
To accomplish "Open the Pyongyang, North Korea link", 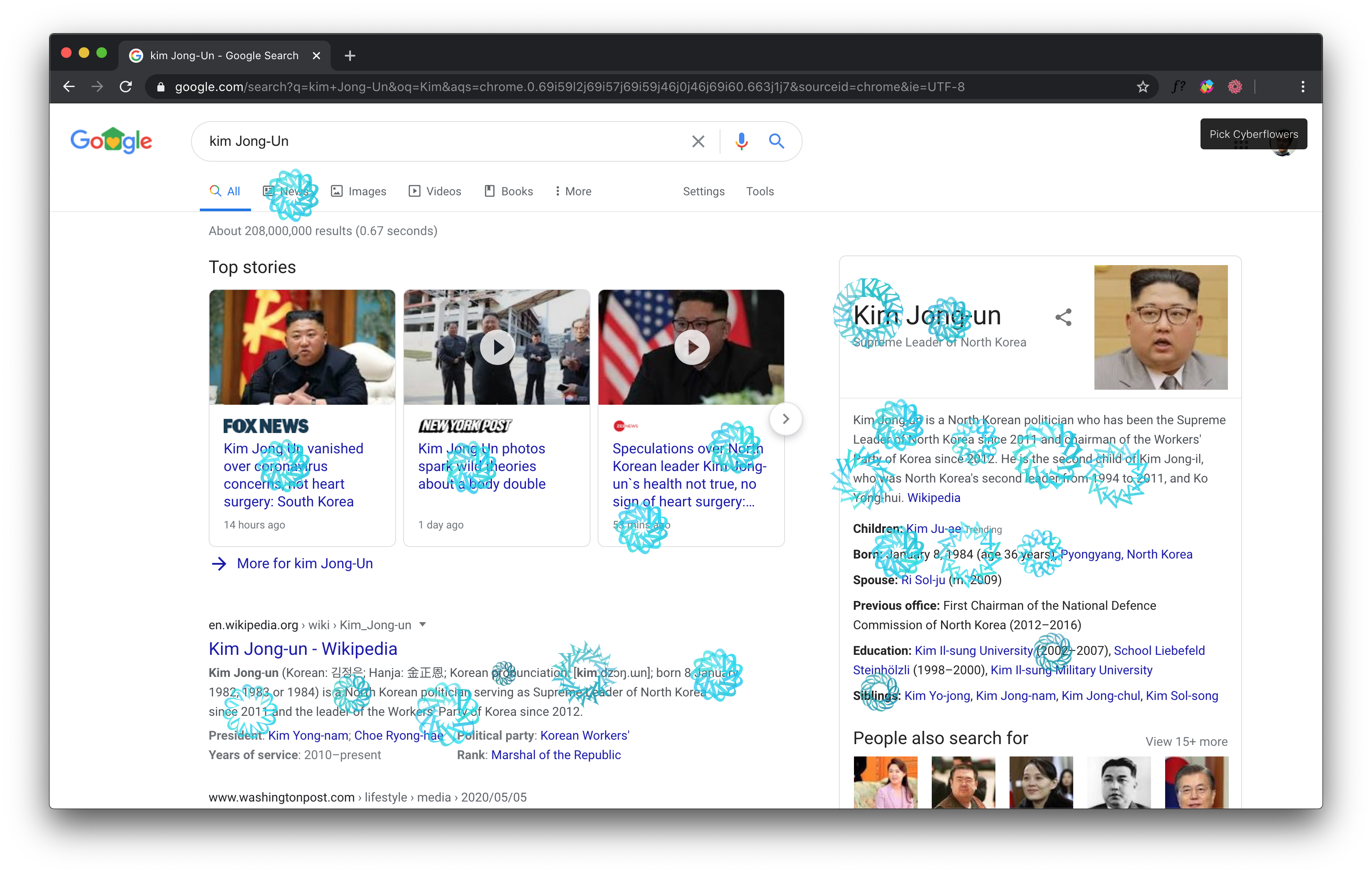I will click(x=1126, y=554).
